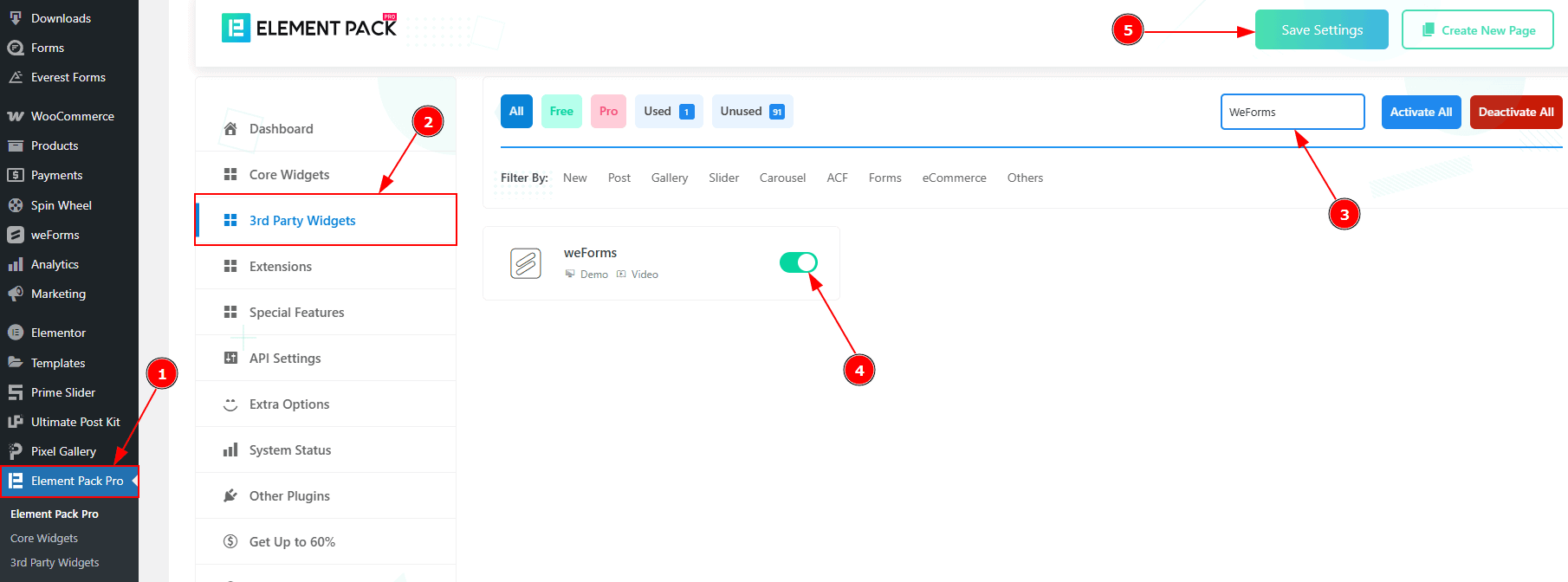Filter widgets by New
Image resolution: width=1568 pixels, height=582 pixels.
click(574, 178)
